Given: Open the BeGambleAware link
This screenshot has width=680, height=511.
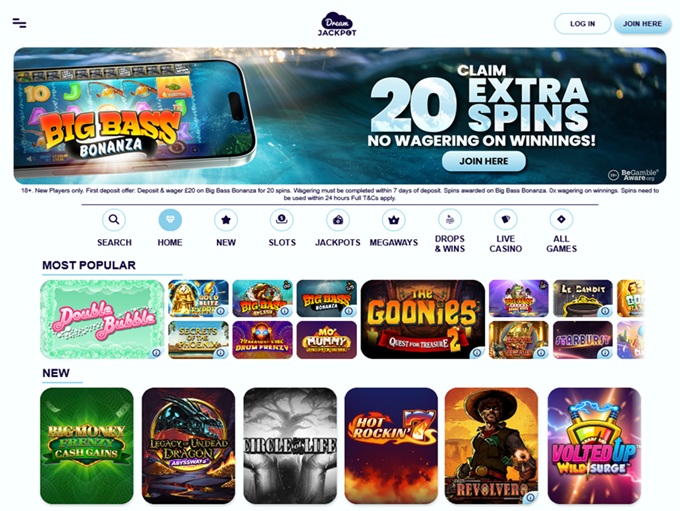Looking at the screenshot, I should coord(634,175).
